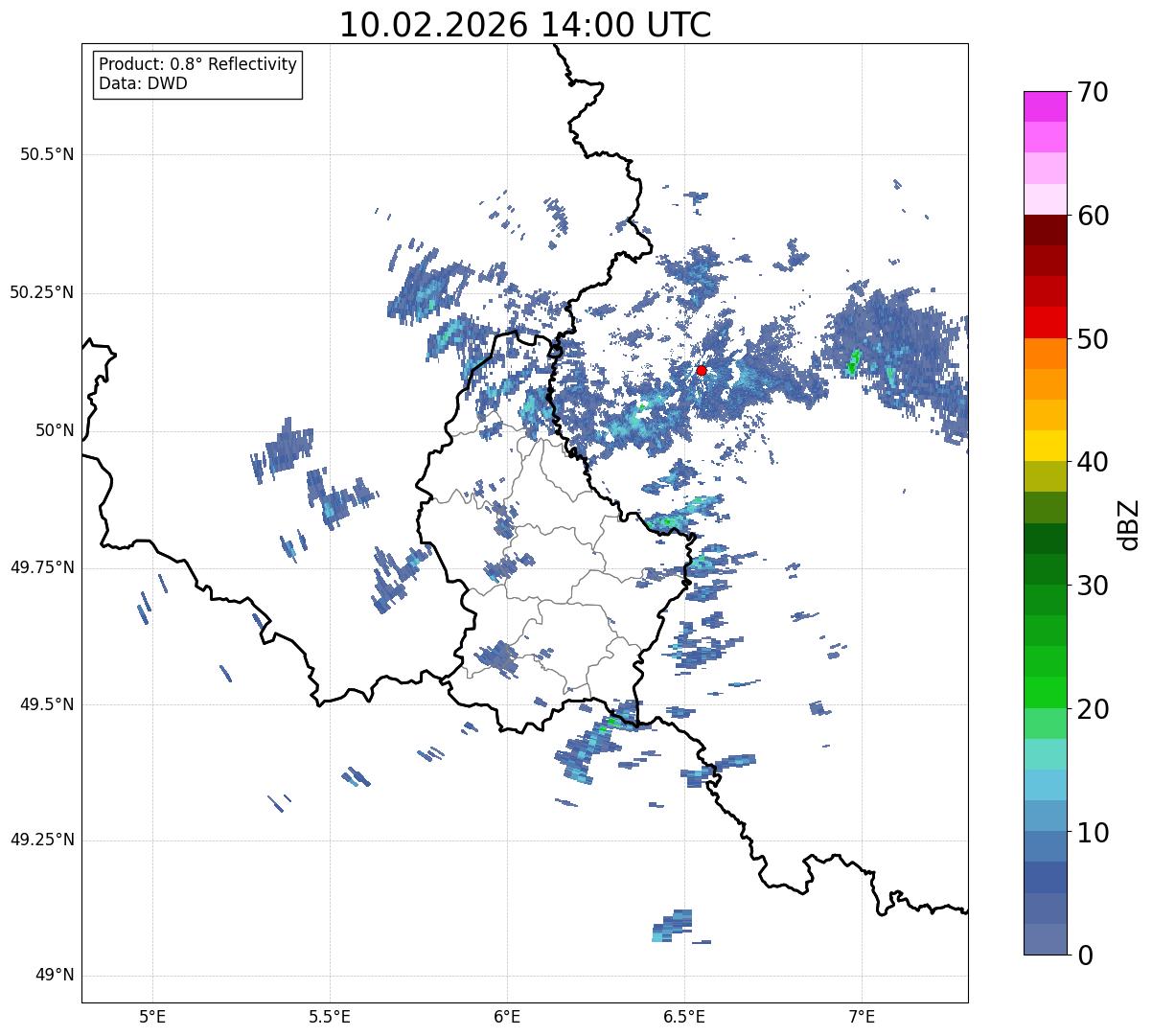
Task: Click the bright green colorbar segment above 20
Action: pos(1045,693)
